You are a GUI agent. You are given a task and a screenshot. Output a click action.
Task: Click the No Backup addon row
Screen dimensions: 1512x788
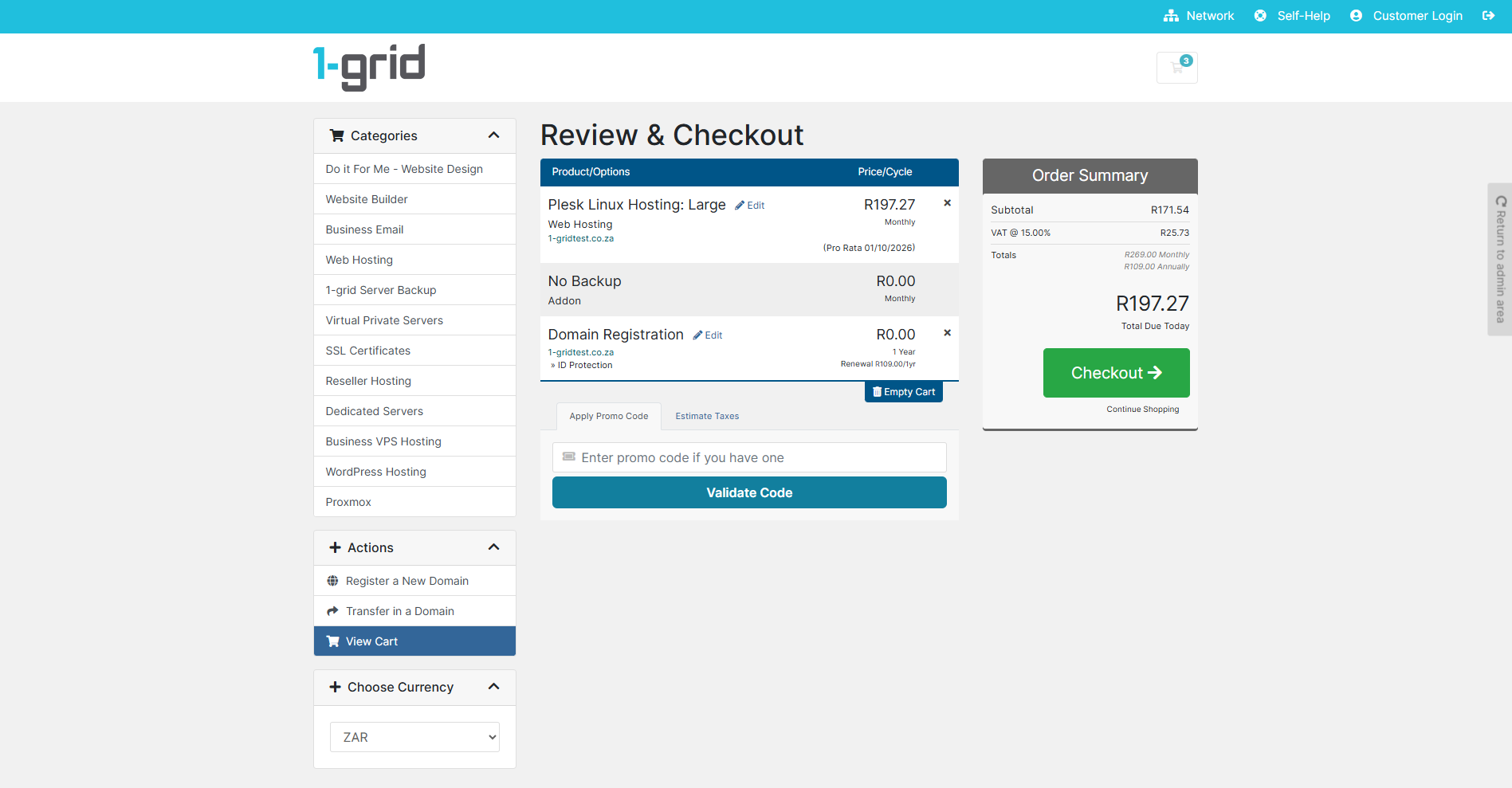[x=749, y=290]
